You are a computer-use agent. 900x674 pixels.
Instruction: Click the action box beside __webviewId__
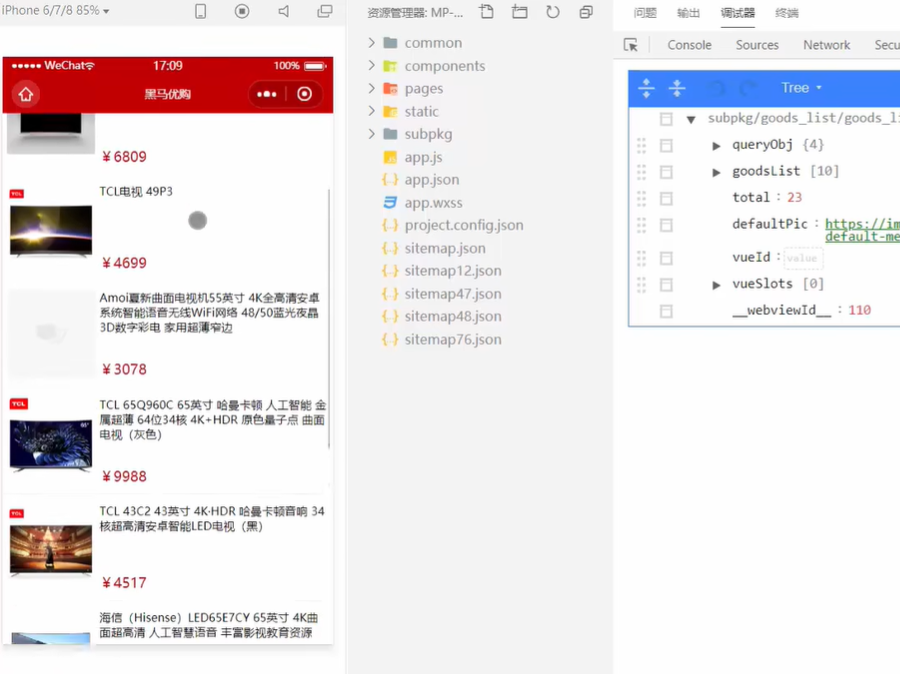(666, 311)
